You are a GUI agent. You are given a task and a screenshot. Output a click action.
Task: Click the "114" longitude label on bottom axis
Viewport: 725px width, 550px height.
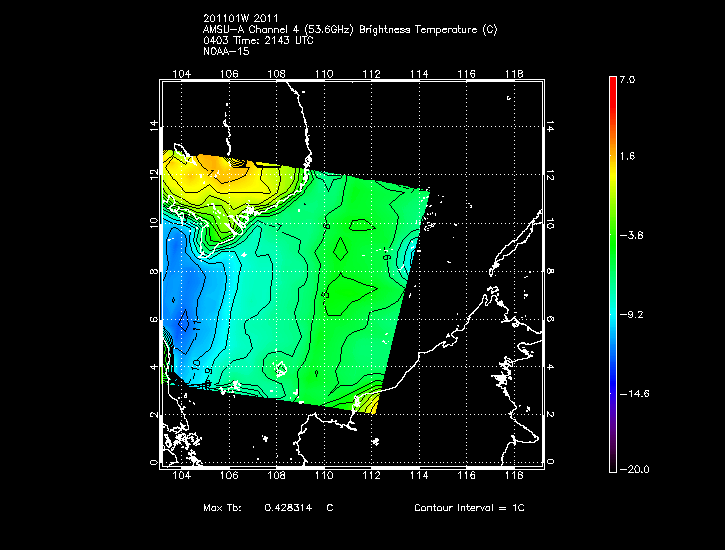pyautogui.click(x=419, y=476)
